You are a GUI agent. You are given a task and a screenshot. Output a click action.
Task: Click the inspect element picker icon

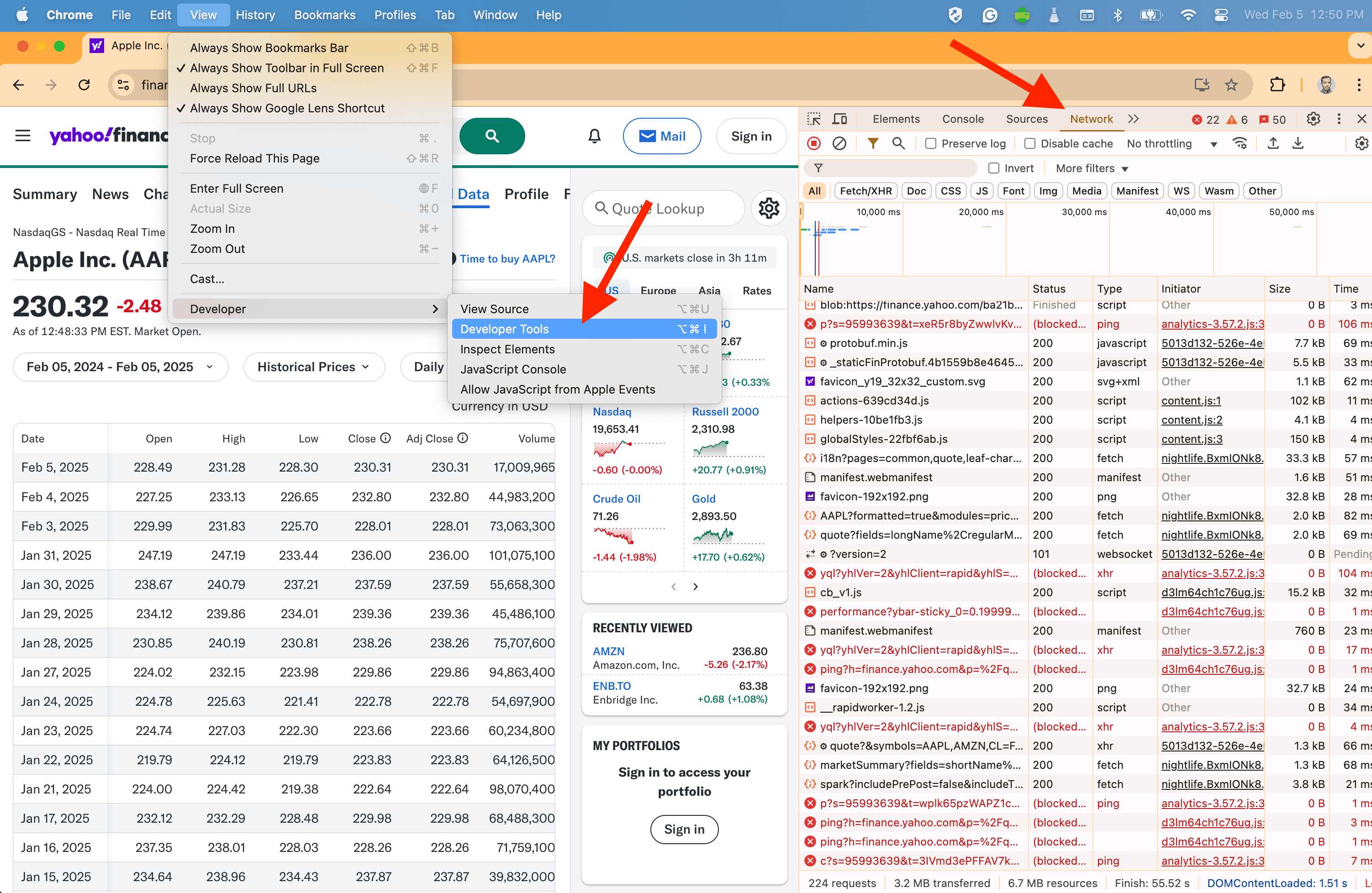click(x=814, y=119)
